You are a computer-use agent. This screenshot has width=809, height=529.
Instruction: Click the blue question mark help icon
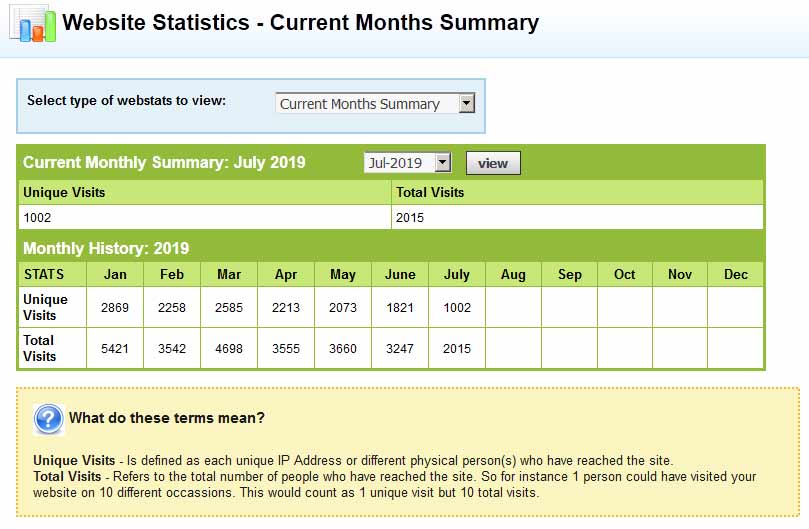tap(48, 419)
